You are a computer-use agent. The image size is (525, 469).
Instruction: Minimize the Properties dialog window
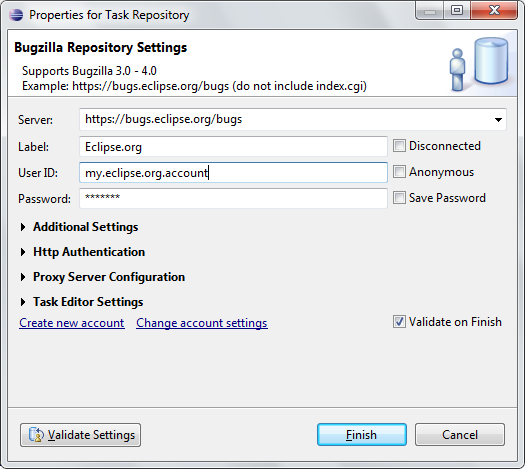430,11
